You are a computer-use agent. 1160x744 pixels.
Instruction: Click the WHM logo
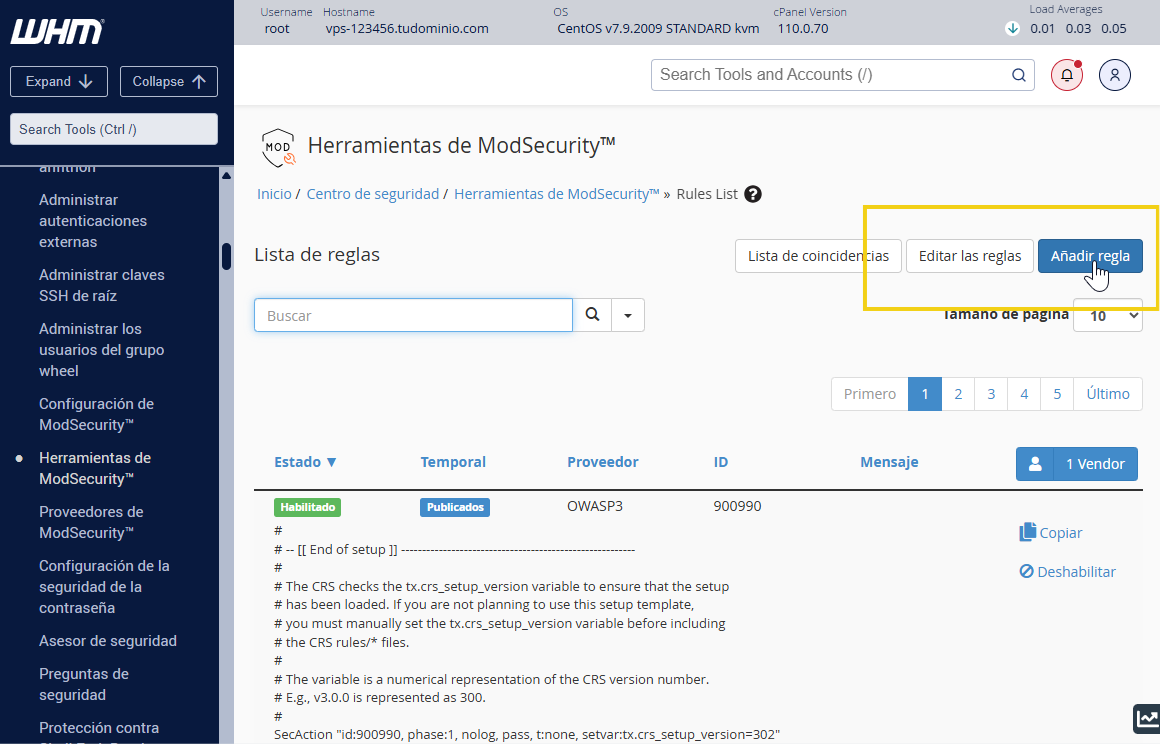[57, 31]
